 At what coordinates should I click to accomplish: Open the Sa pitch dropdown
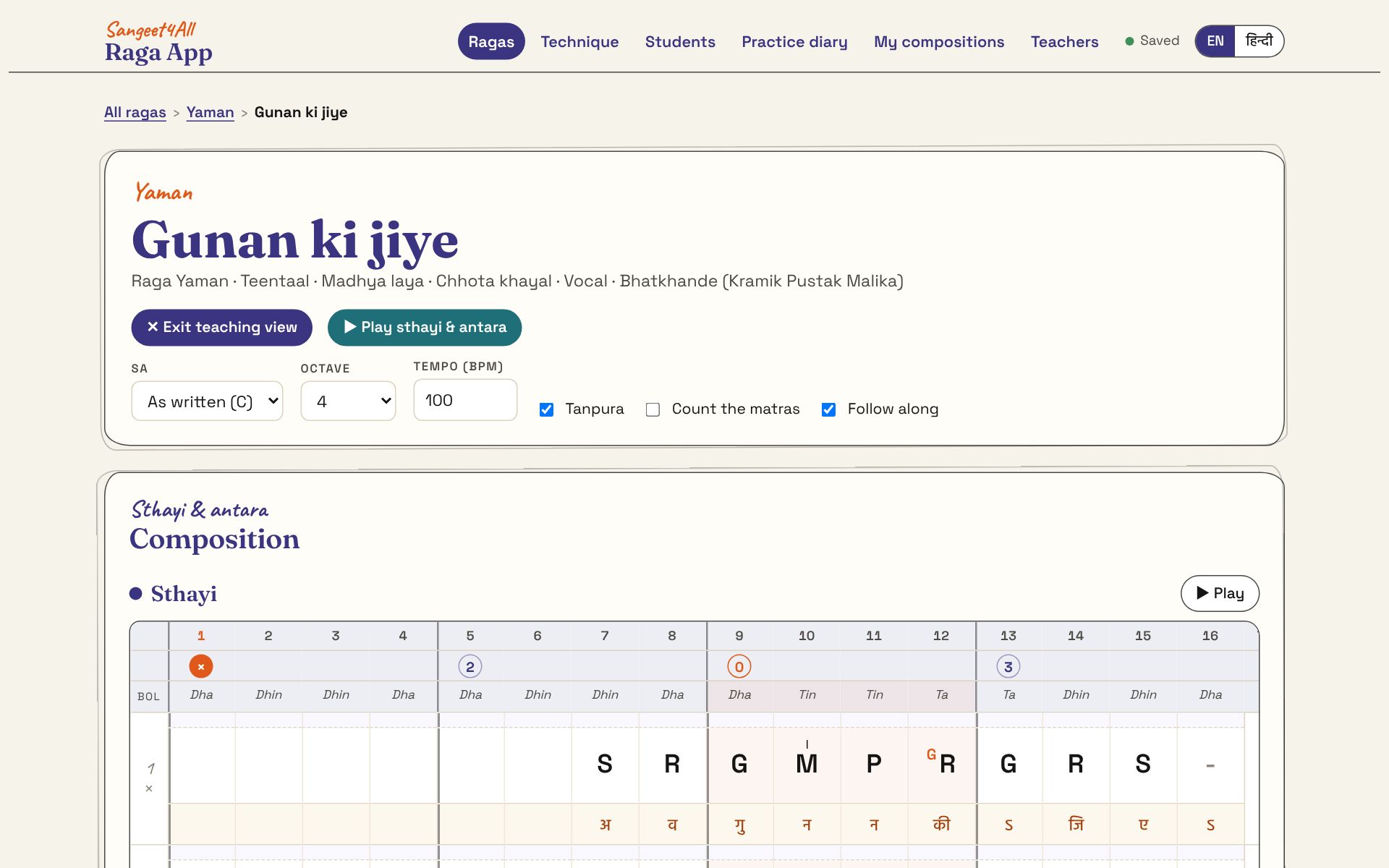pos(207,401)
